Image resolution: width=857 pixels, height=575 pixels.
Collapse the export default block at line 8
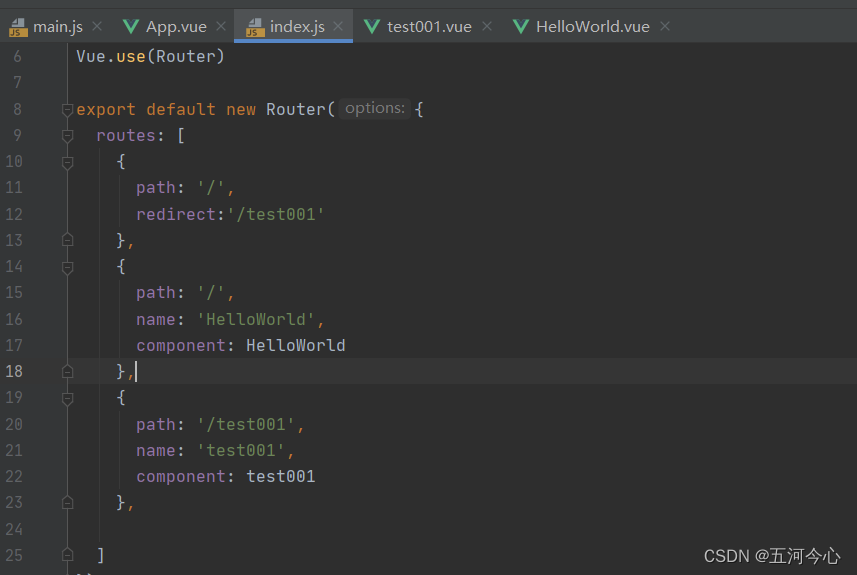(x=67, y=110)
